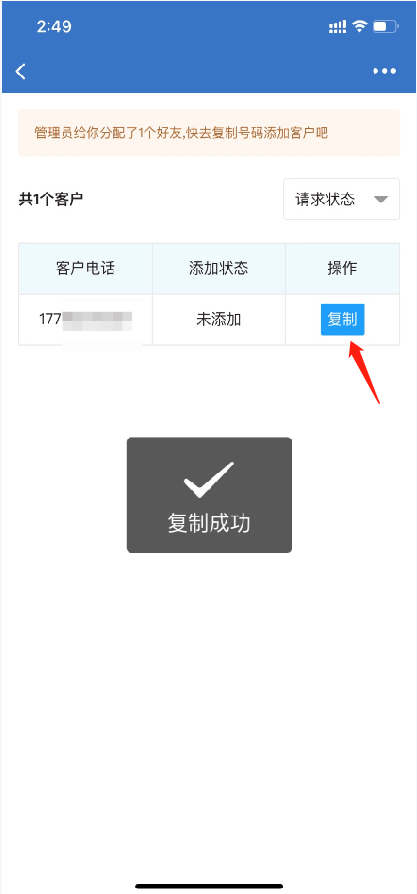Tap the Wi-Fi status icon
Viewport: 417px width, 894px height.
[359, 26]
